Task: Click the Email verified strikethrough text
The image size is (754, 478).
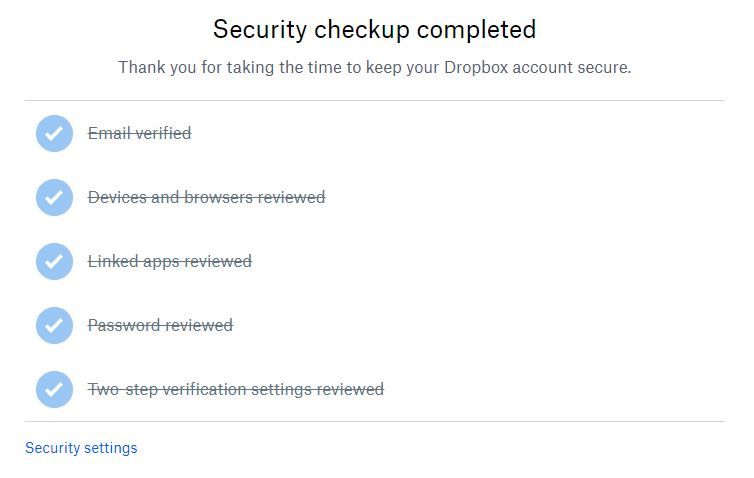Action: 139,133
